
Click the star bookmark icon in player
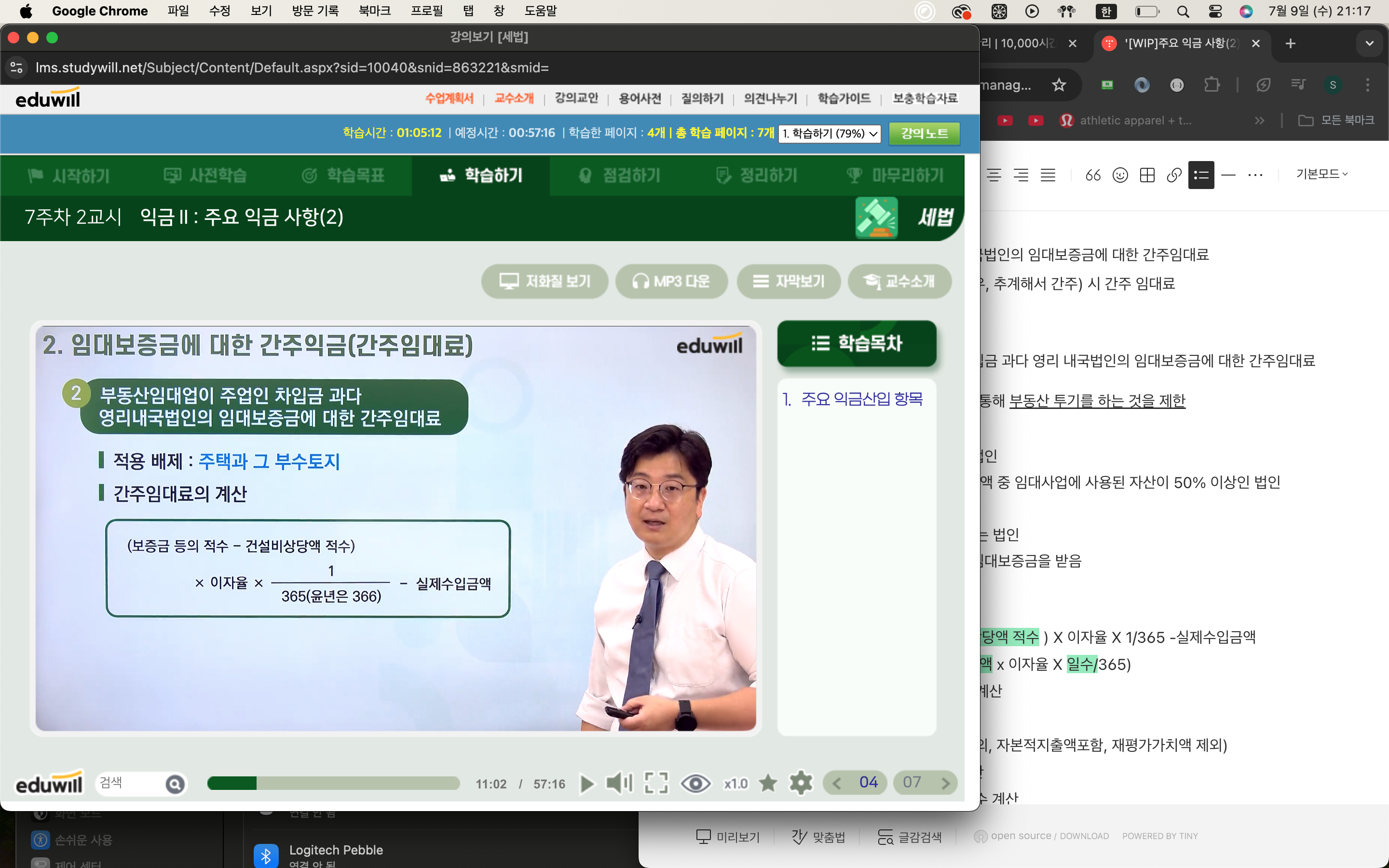tap(767, 784)
